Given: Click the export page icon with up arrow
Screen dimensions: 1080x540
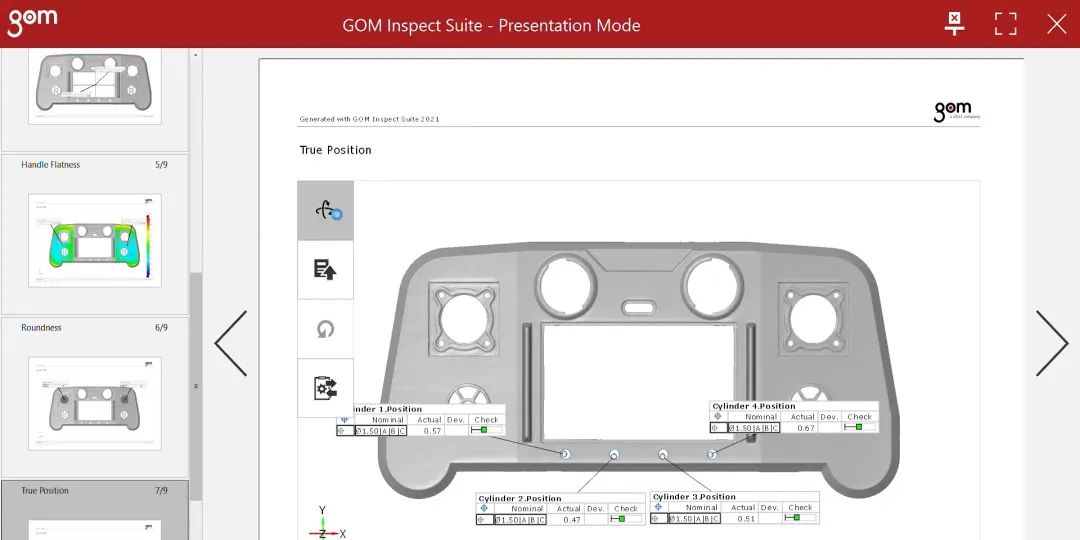Looking at the screenshot, I should pyautogui.click(x=326, y=269).
